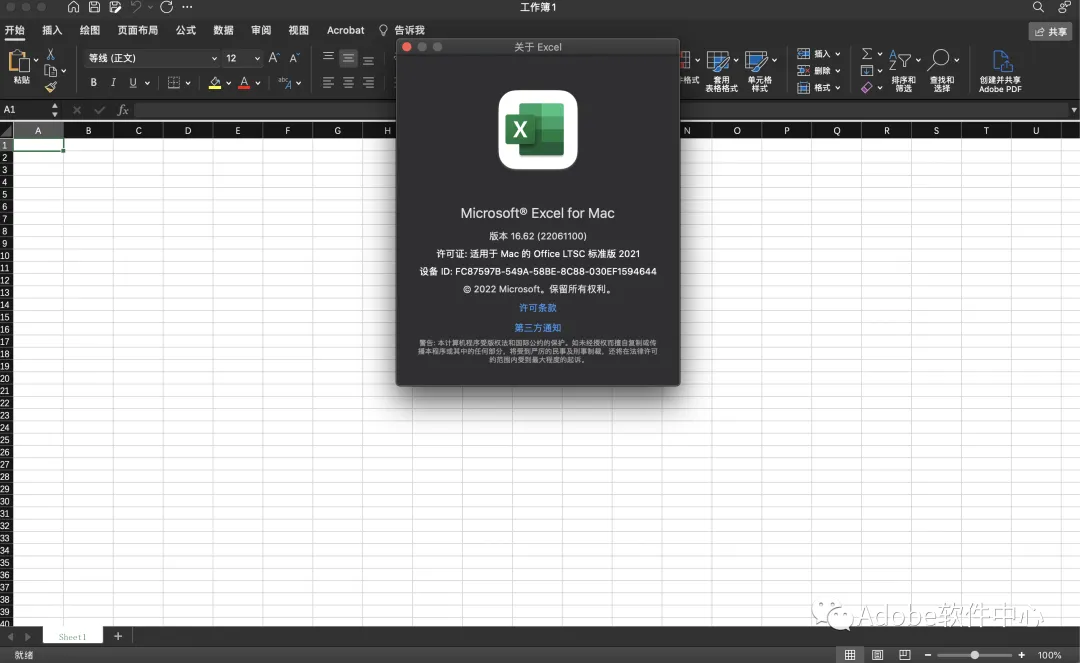
Task: Click the fx insert function icon
Action: click(x=123, y=109)
